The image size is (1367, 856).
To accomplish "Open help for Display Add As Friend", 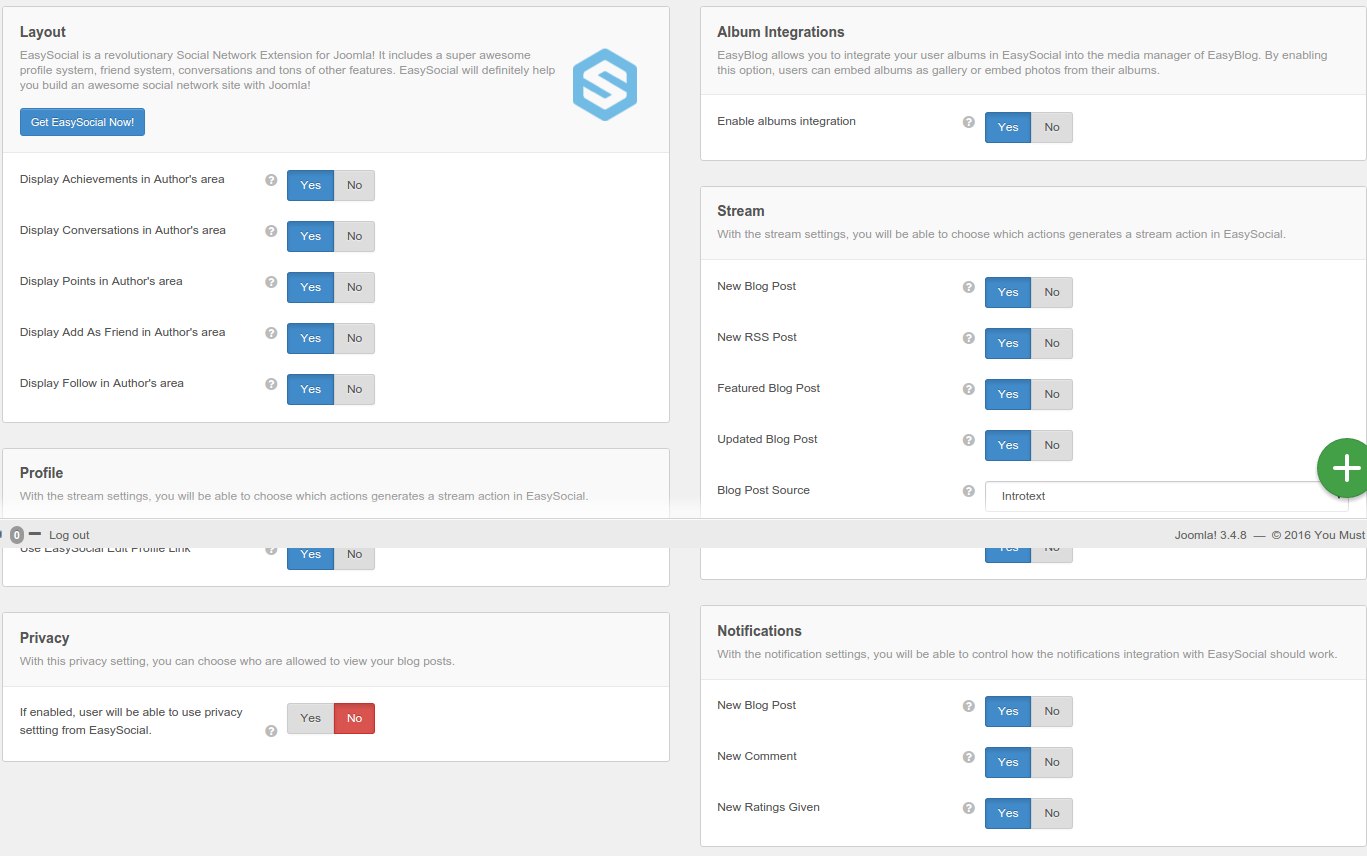I will pos(271,333).
